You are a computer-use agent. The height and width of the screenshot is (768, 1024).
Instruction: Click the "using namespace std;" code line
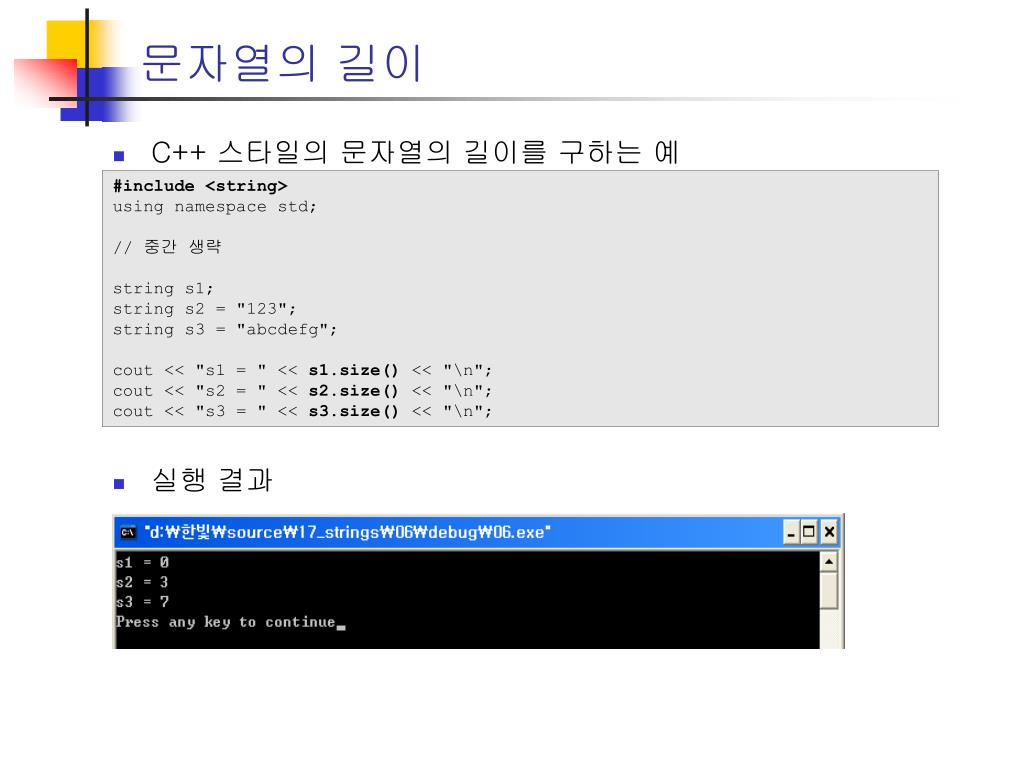pos(214,207)
